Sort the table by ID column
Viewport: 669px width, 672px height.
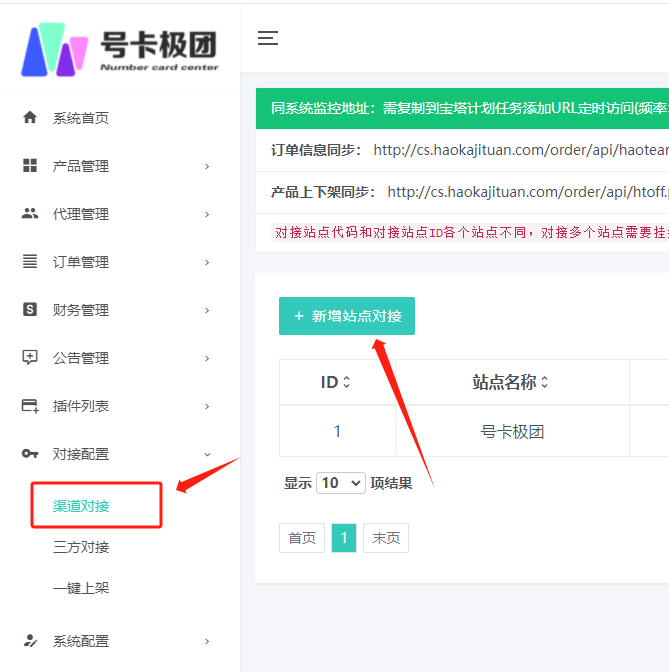click(336, 382)
